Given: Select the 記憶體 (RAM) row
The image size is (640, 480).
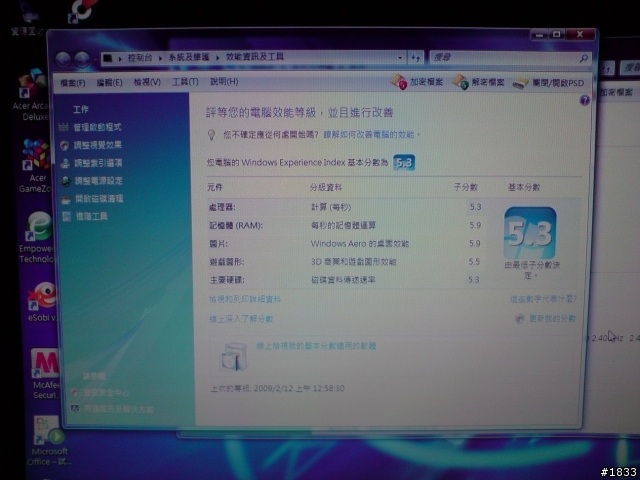Looking at the screenshot, I should 347,225.
